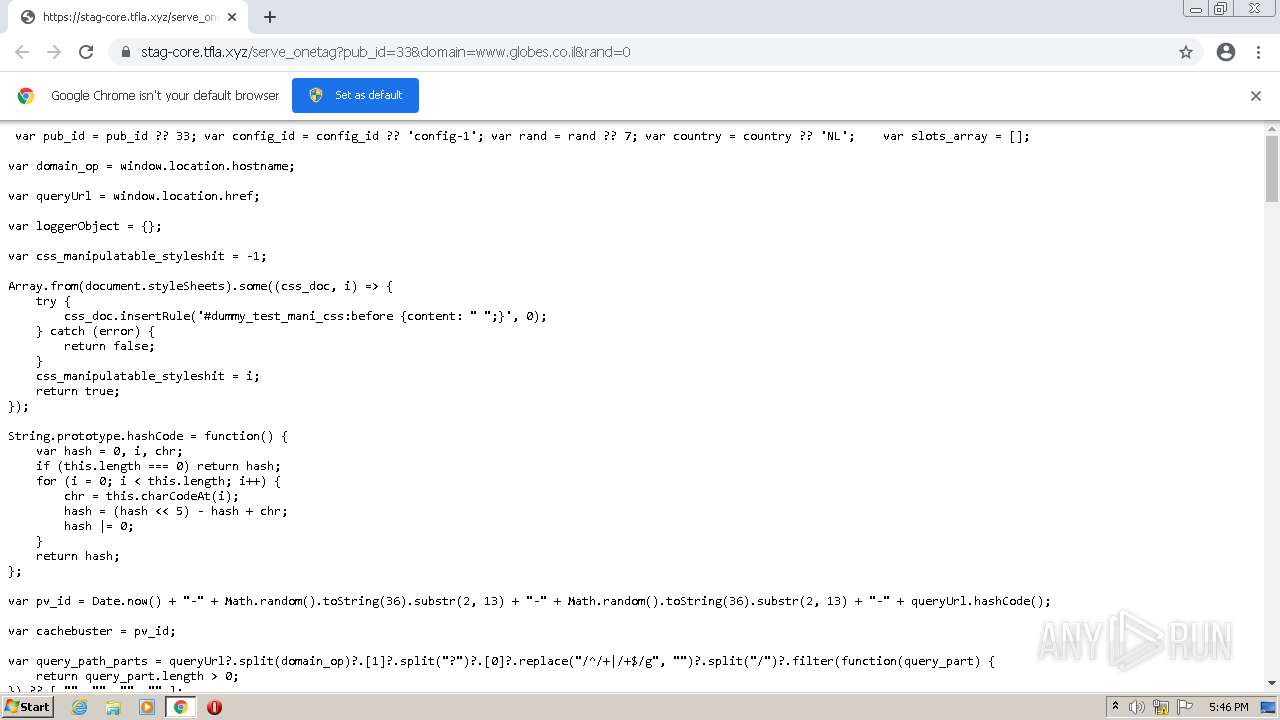
Task: Click the vertical scrollbar thumb
Action: [1272, 168]
